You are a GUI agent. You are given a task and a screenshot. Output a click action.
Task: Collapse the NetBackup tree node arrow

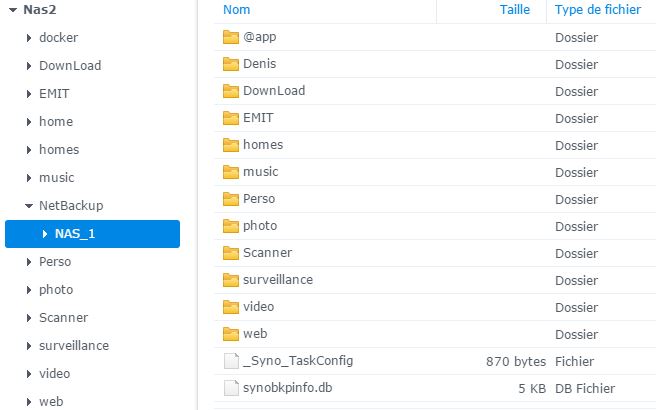(28, 206)
